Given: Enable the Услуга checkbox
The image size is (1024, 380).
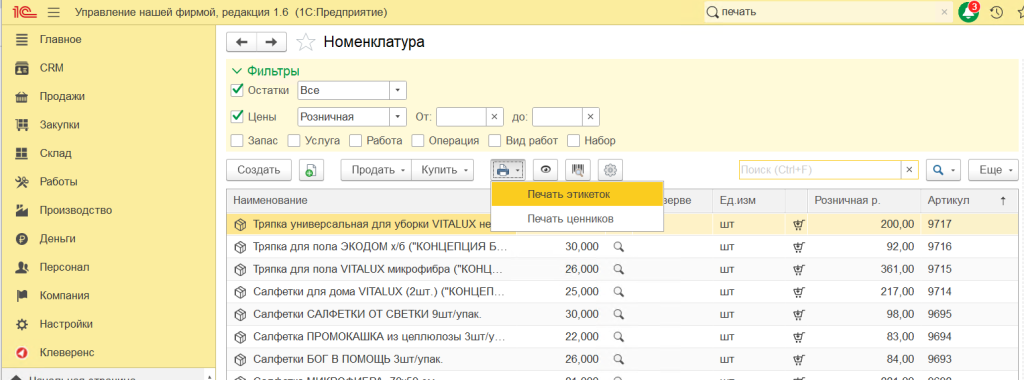Looking at the screenshot, I should (294, 140).
